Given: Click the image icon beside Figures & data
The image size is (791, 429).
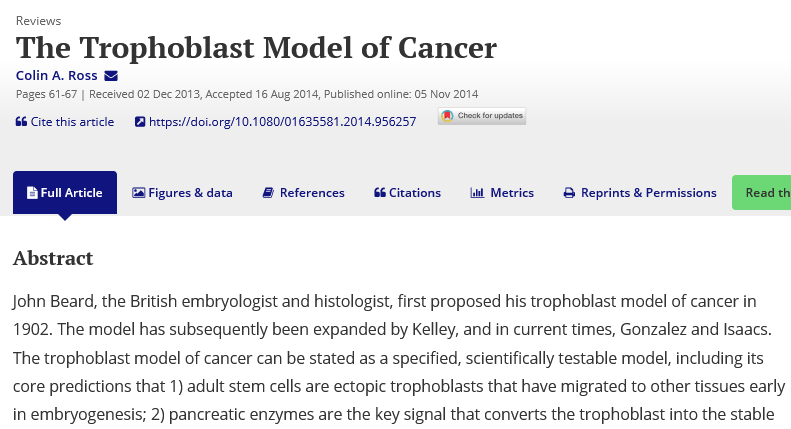Looking at the screenshot, I should coord(138,193).
